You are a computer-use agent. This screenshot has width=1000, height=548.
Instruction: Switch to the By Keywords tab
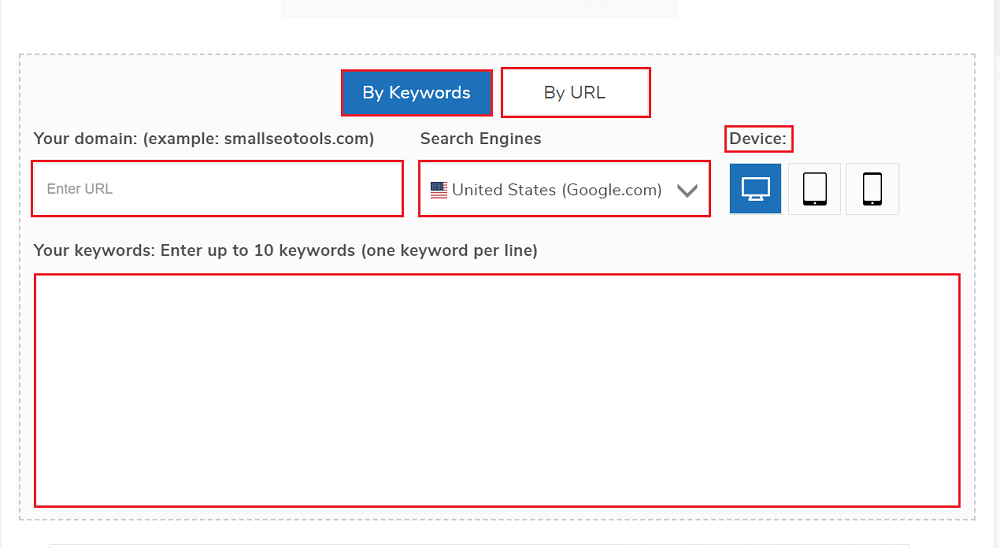[x=416, y=93]
